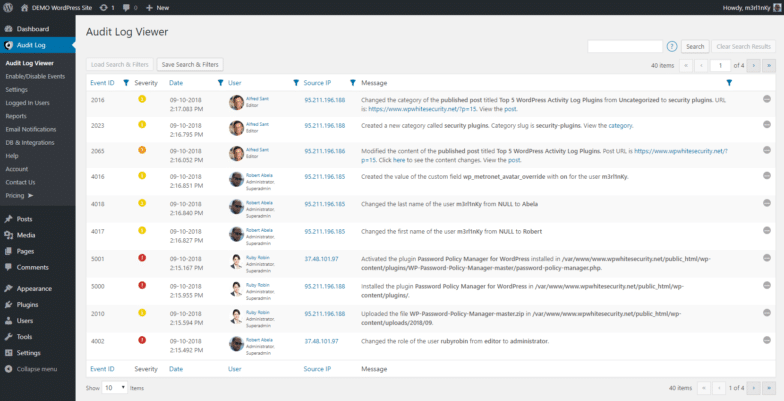Sort by Event ID column header
The height and width of the screenshot is (401, 784).
(x=102, y=83)
